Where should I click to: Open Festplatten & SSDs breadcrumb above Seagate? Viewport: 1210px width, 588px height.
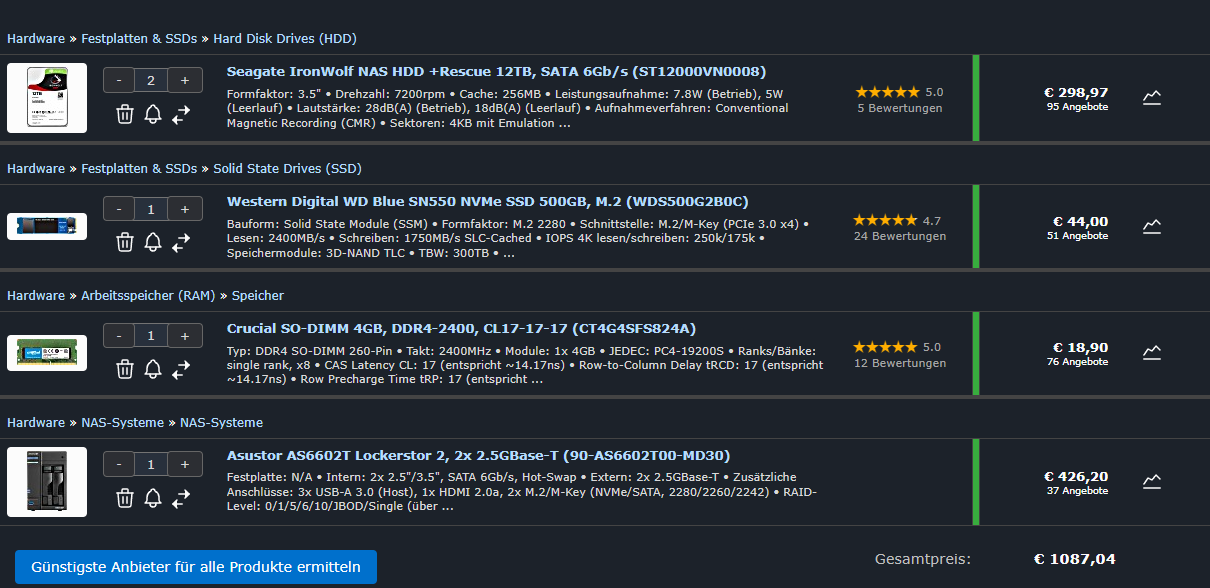click(x=139, y=39)
